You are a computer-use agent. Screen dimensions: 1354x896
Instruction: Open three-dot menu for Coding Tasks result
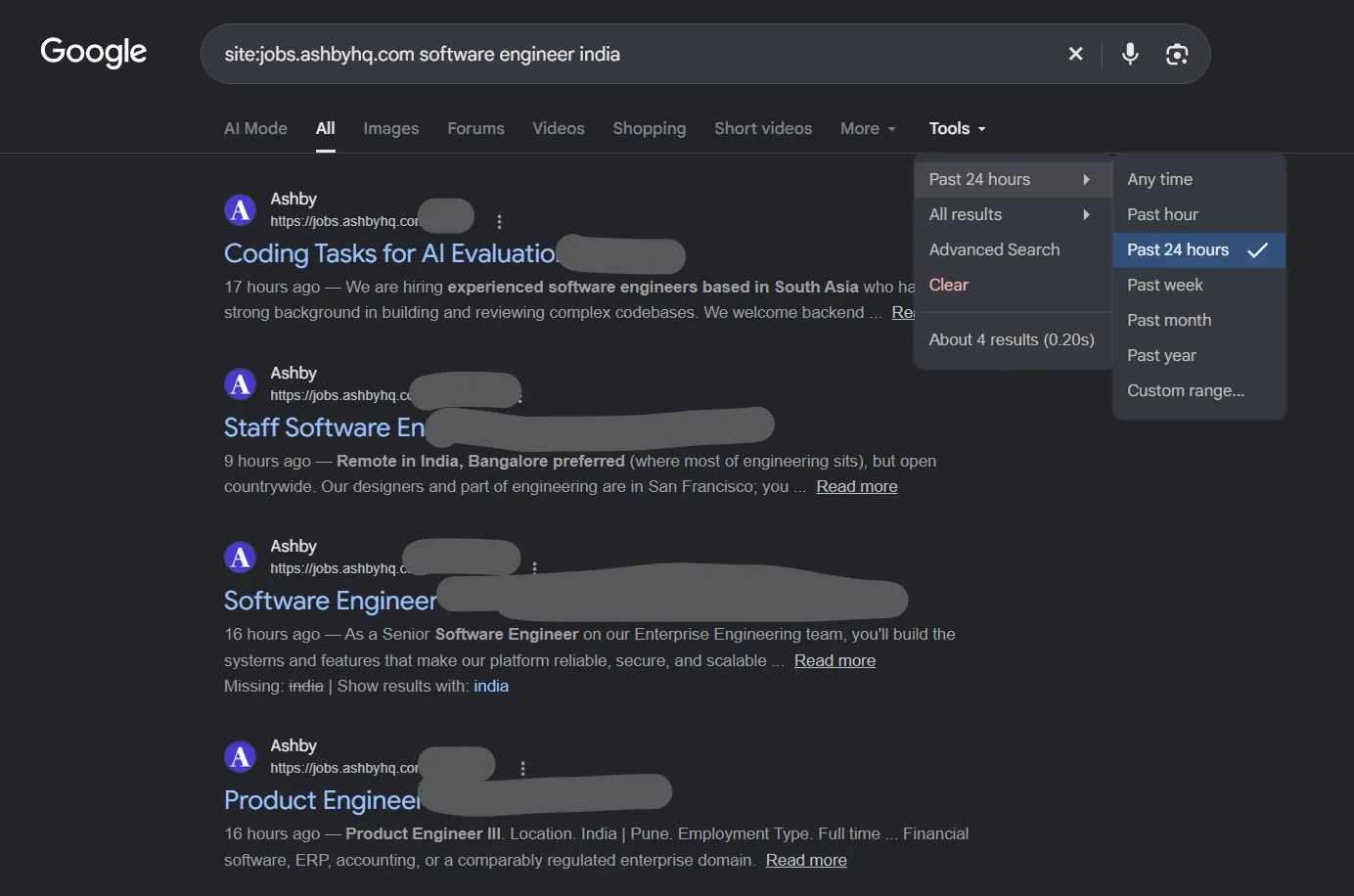[x=499, y=222]
